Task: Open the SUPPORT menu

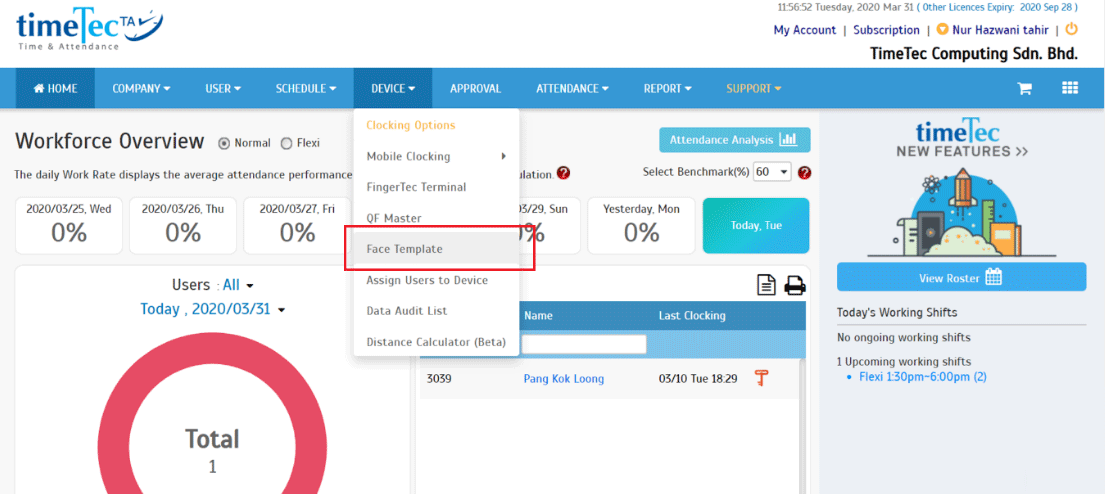Action: click(753, 89)
